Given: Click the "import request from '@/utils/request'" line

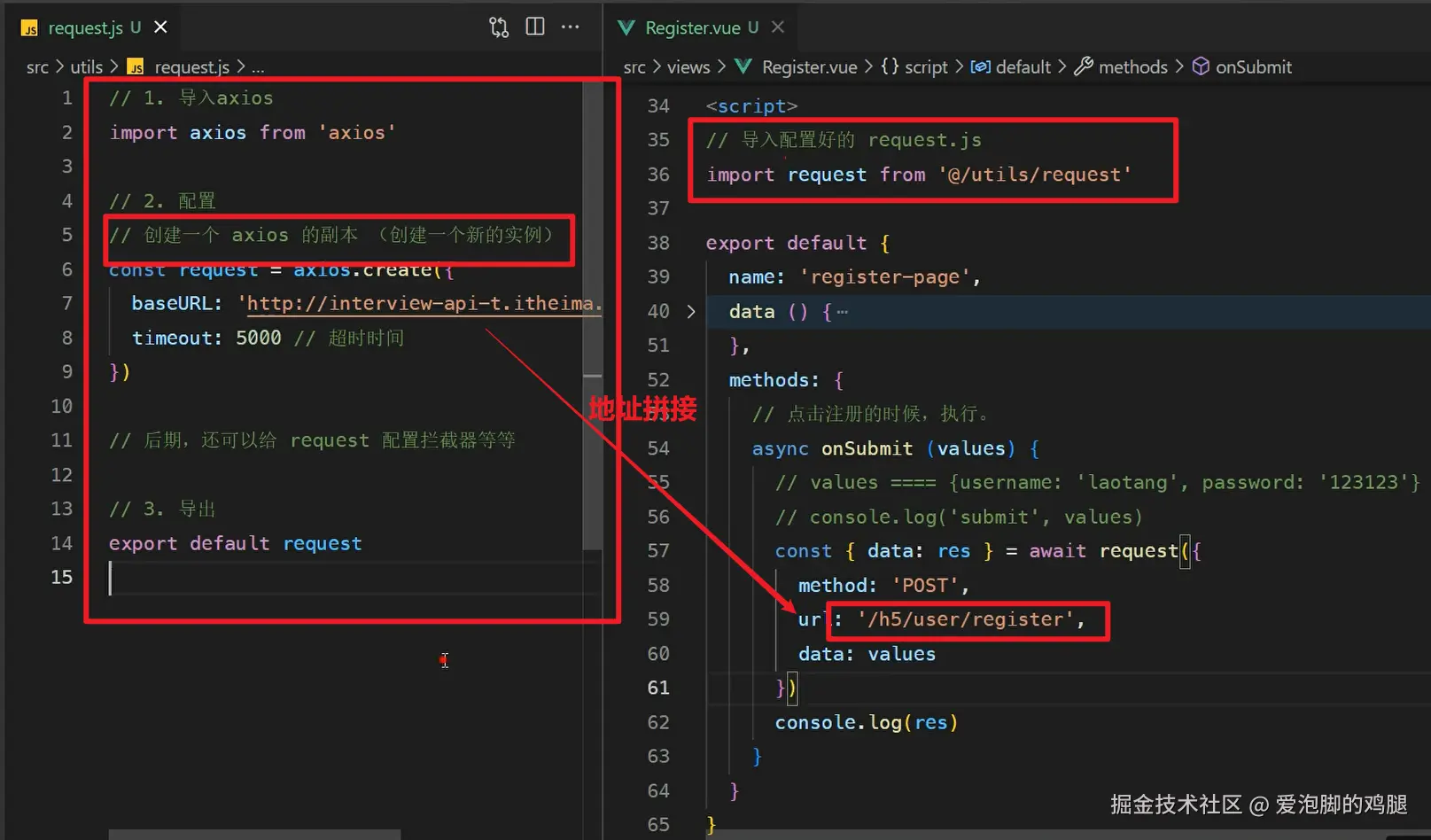Looking at the screenshot, I should (x=919, y=175).
